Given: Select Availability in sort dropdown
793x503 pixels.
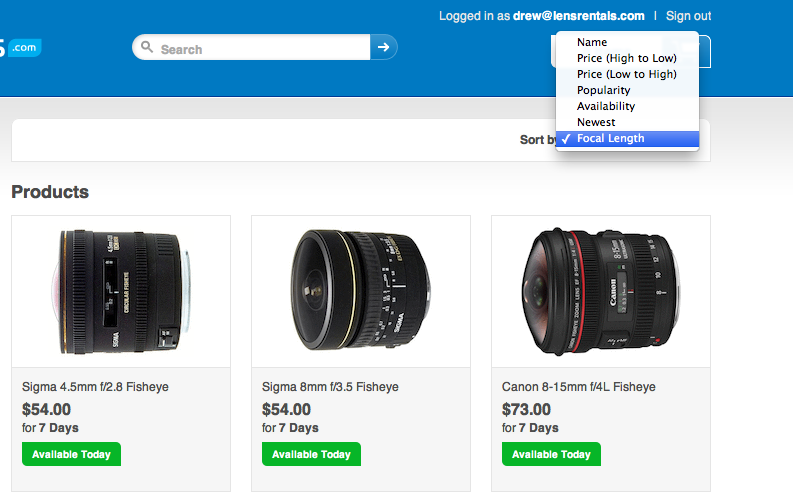Looking at the screenshot, I should pos(606,106).
